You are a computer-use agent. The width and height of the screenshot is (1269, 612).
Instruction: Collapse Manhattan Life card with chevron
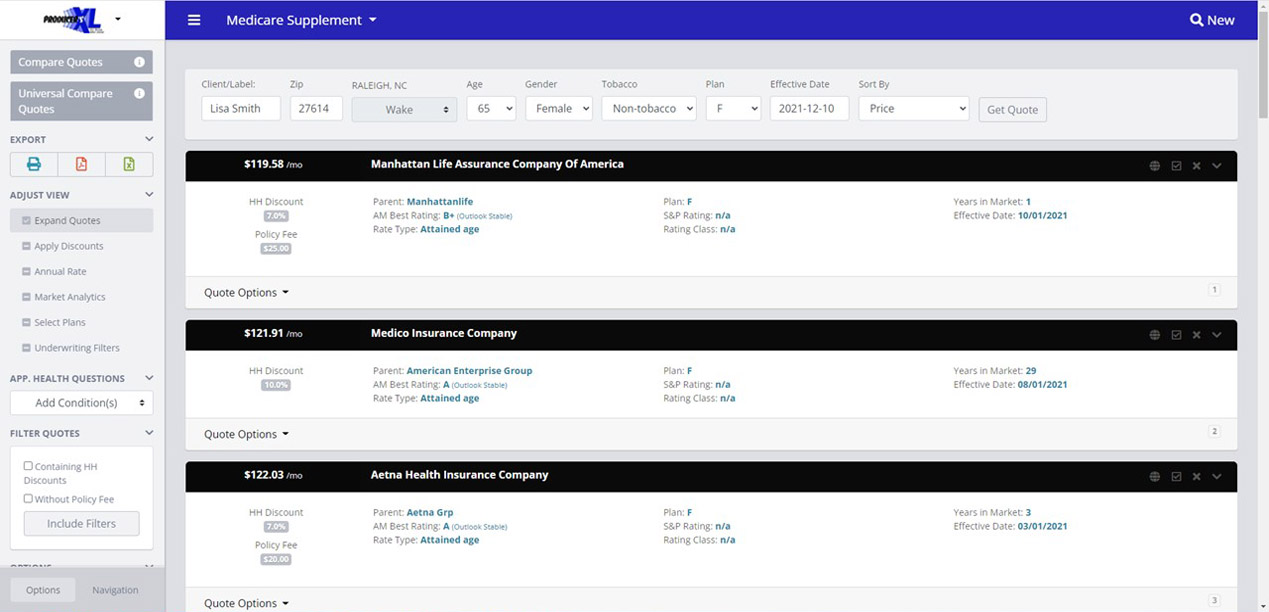click(x=1217, y=166)
